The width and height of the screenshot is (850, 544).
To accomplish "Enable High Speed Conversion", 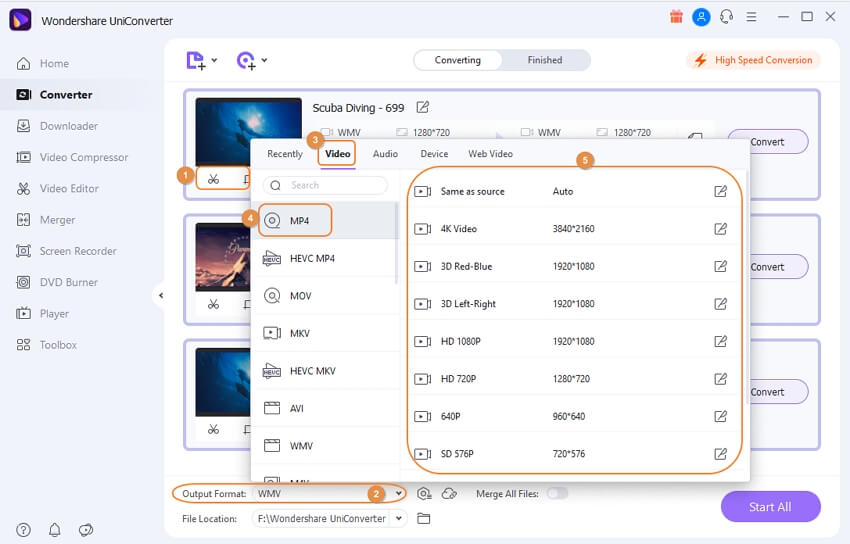I will (754, 60).
